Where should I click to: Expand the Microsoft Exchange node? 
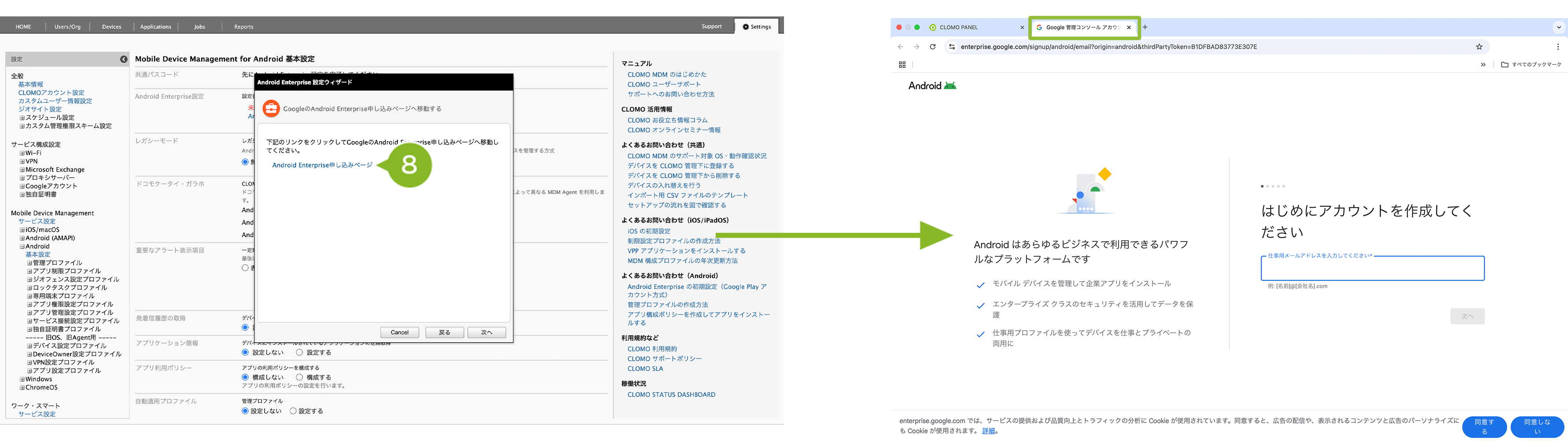(22, 170)
